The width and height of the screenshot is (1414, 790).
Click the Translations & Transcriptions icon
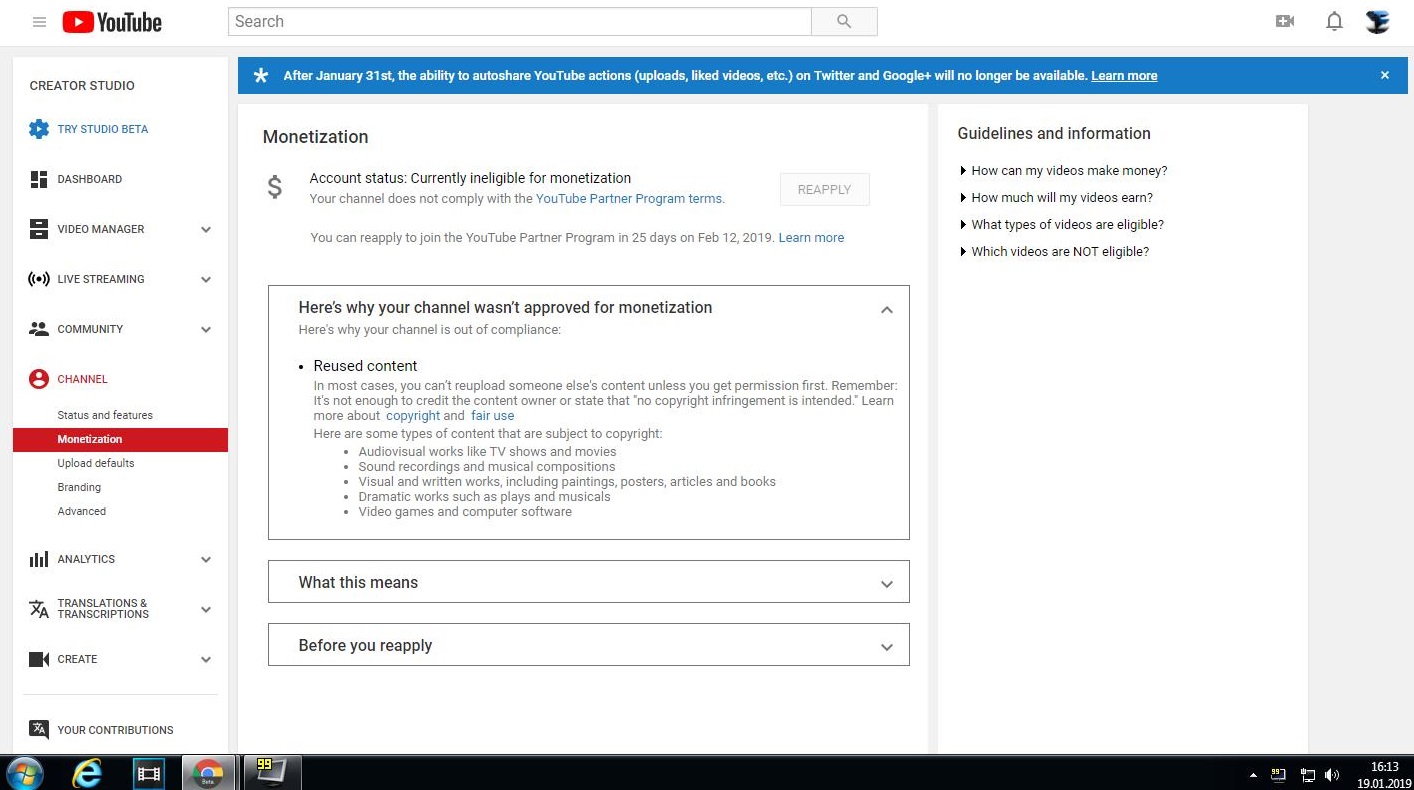[x=39, y=609]
